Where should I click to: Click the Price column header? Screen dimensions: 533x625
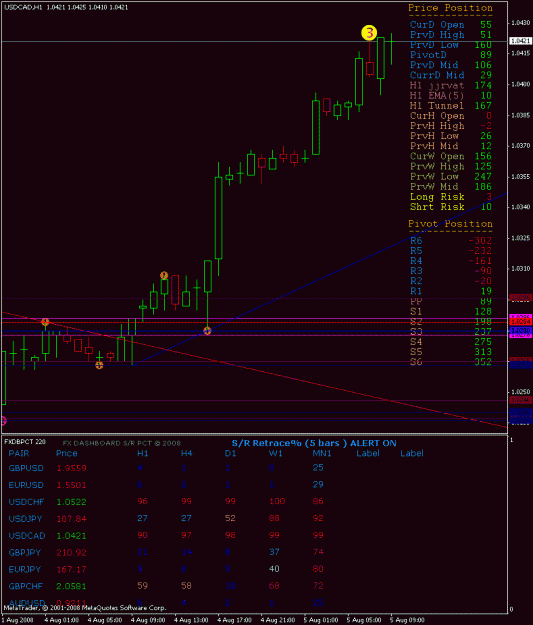[67, 454]
